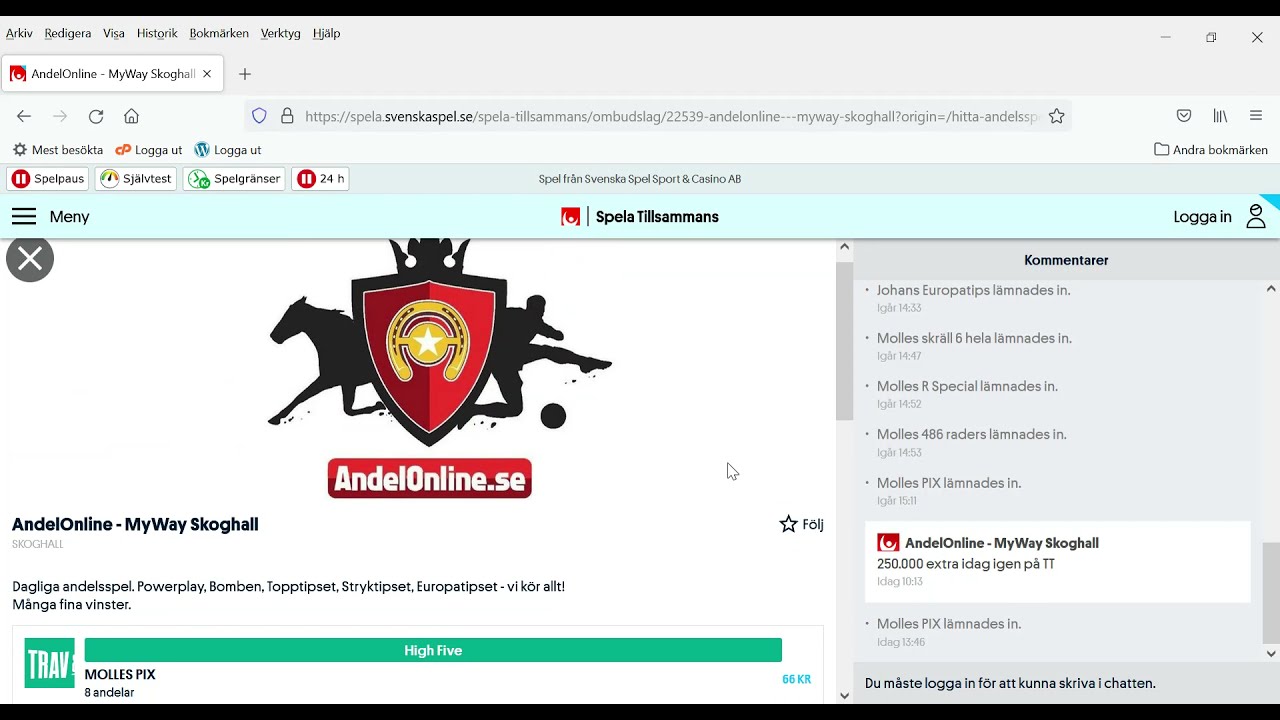
Task: Select the Igår 15:11 Molles PIX comment
Action: pyautogui.click(x=949, y=483)
